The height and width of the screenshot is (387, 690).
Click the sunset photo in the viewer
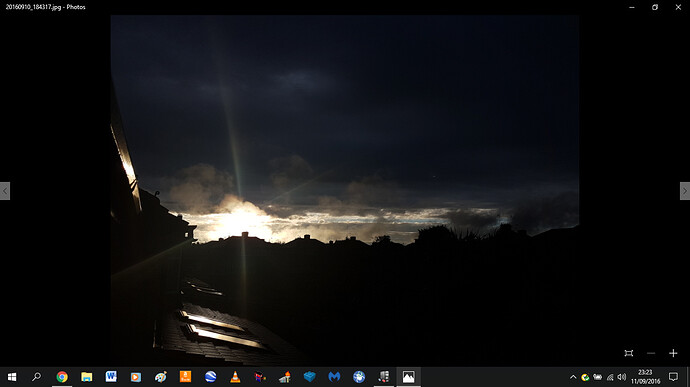[x=345, y=190]
